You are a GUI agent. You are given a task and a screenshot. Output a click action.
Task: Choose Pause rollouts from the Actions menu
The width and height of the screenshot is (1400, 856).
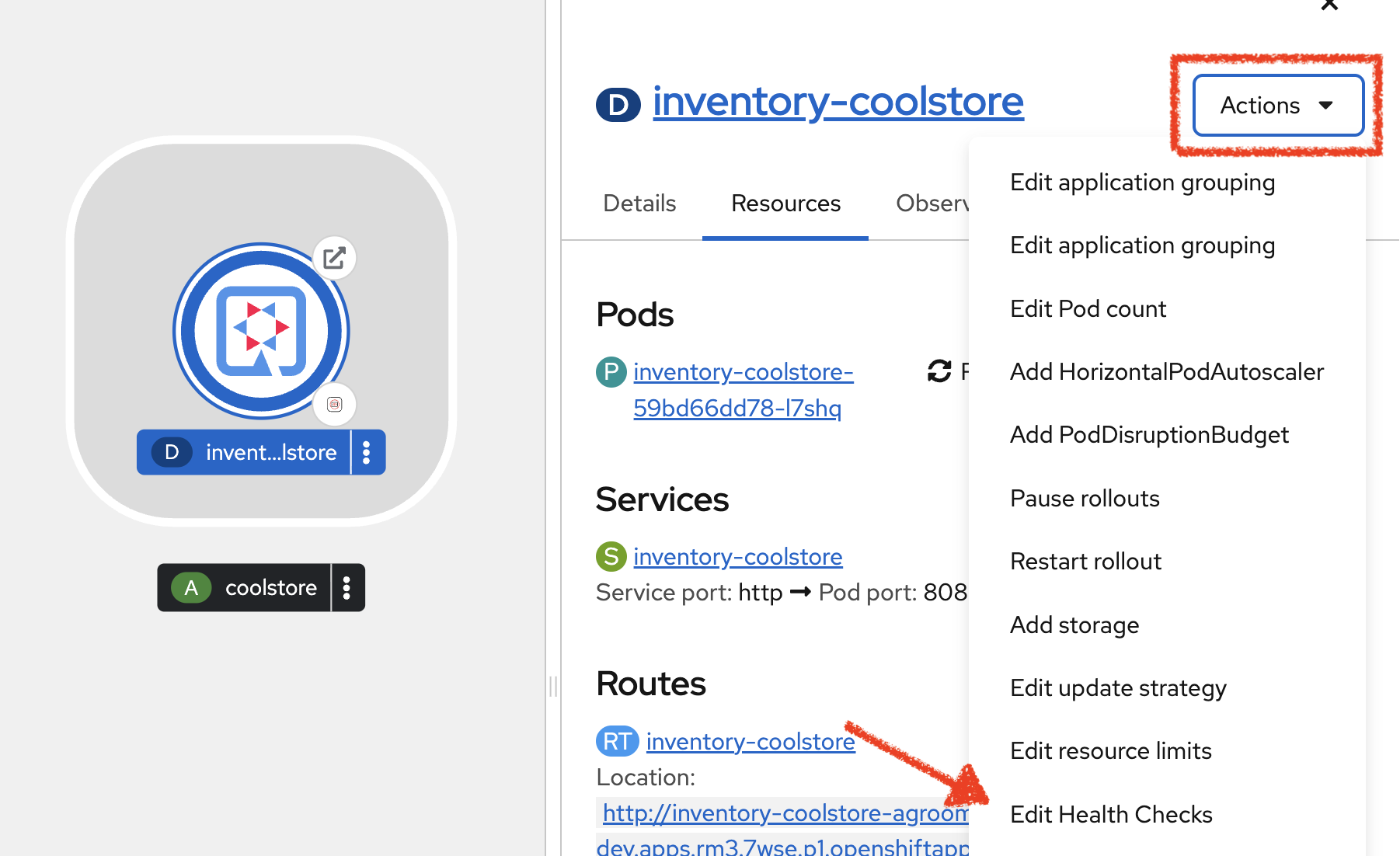pos(1085,498)
